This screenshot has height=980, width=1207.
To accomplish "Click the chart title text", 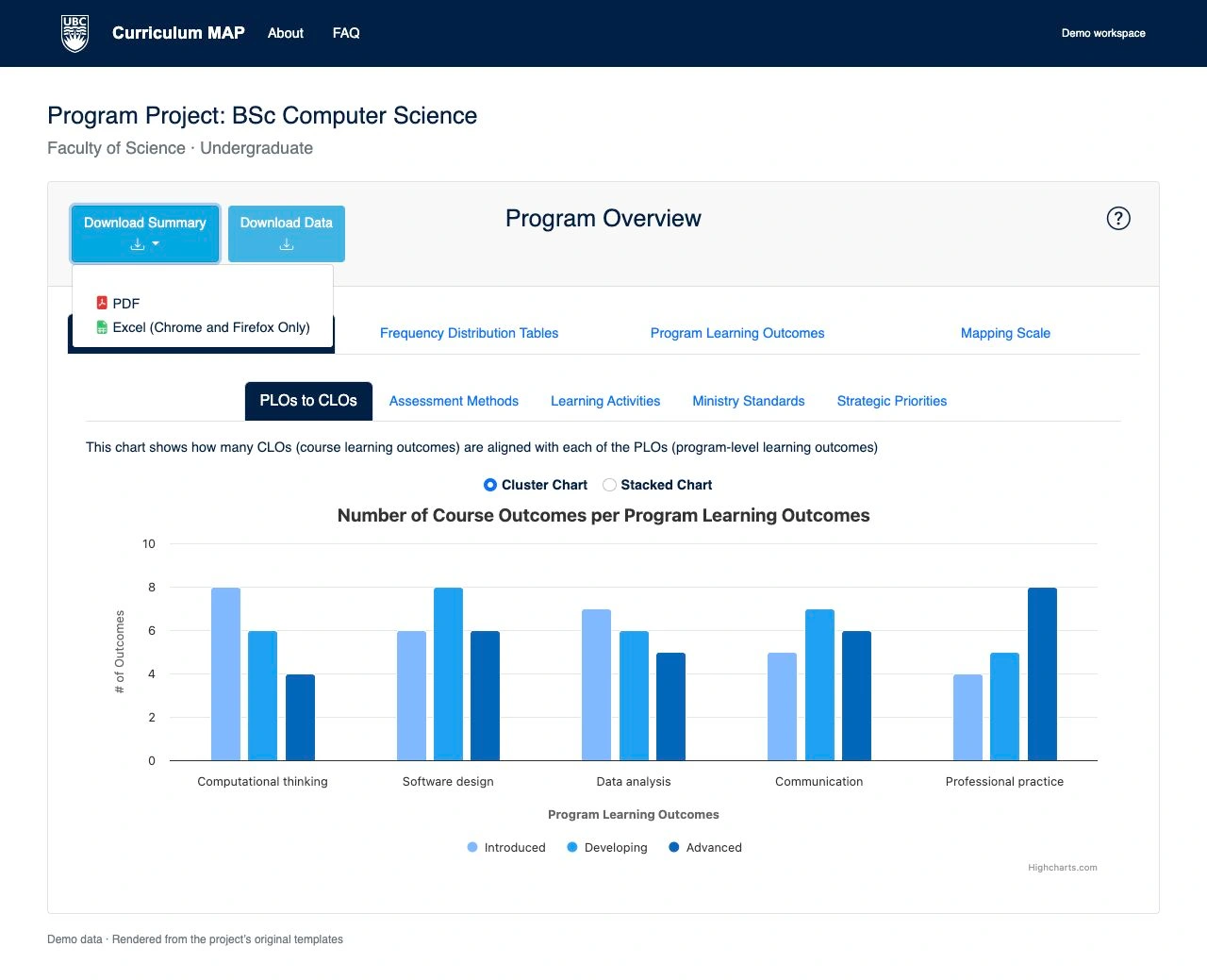I will [603, 516].
